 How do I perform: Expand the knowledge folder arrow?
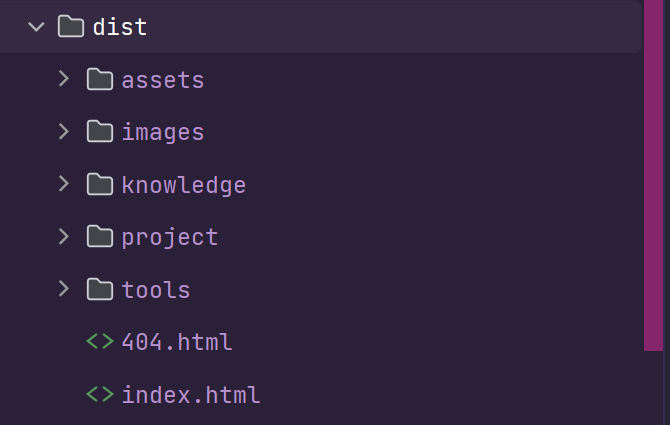click(64, 184)
